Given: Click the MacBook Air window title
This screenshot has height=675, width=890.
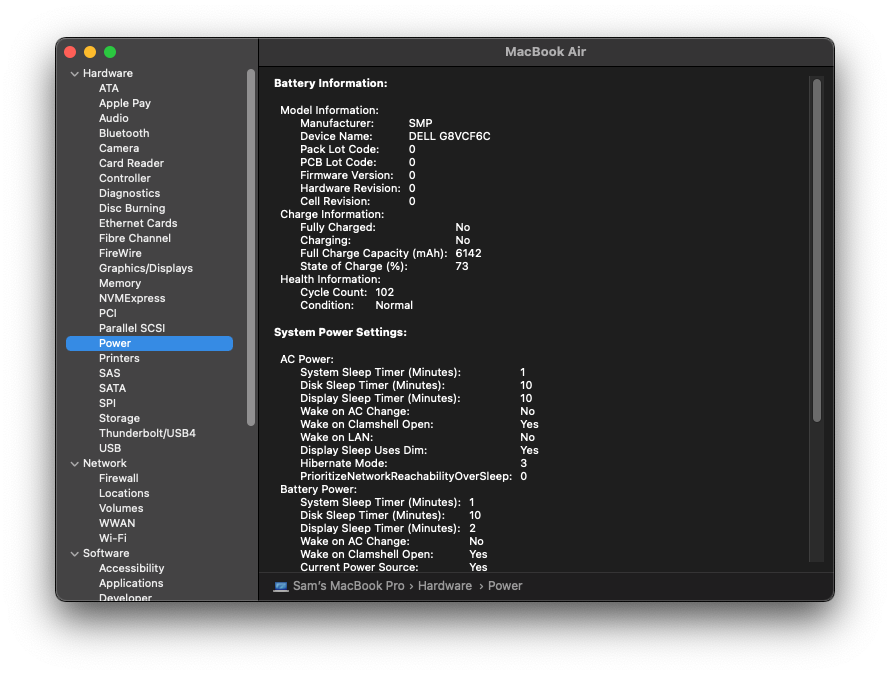Looking at the screenshot, I should (x=545, y=52).
